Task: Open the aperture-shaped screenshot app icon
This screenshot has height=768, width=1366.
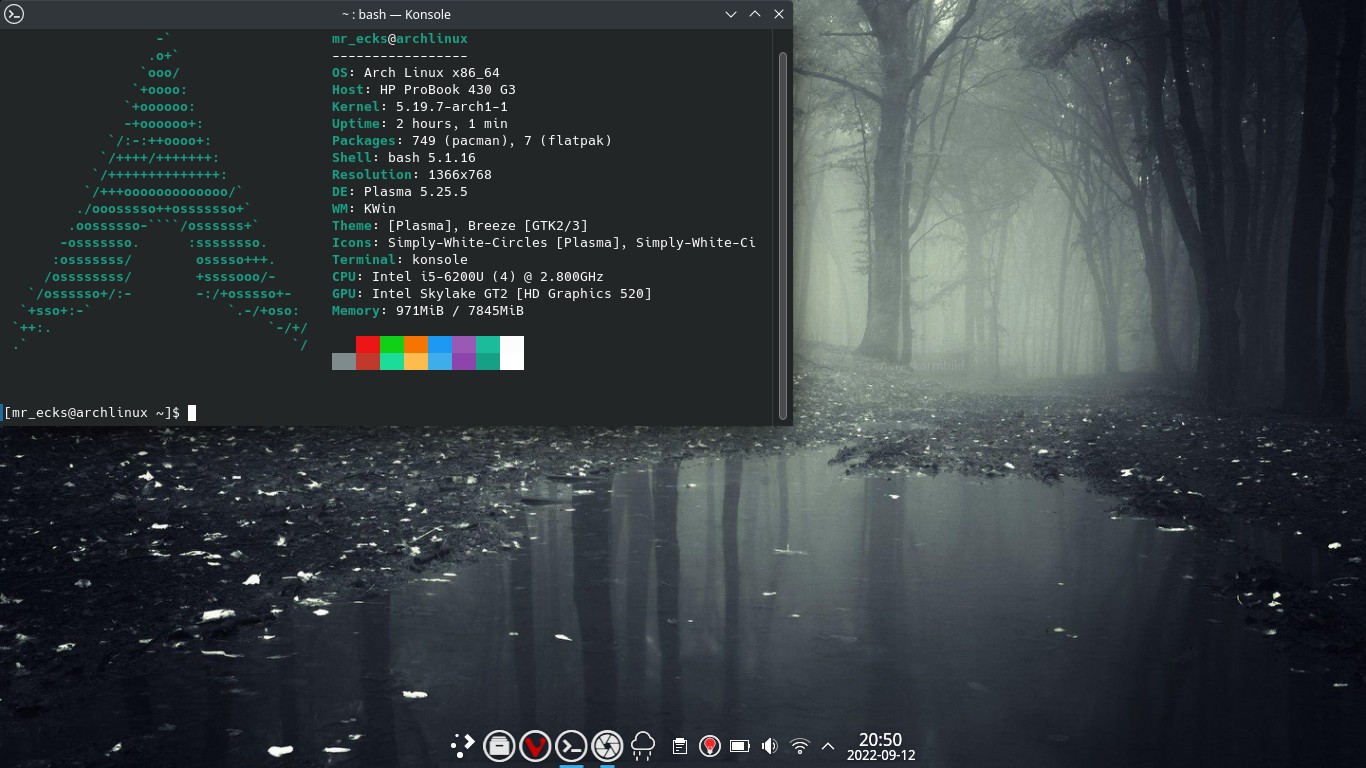Action: (607, 745)
